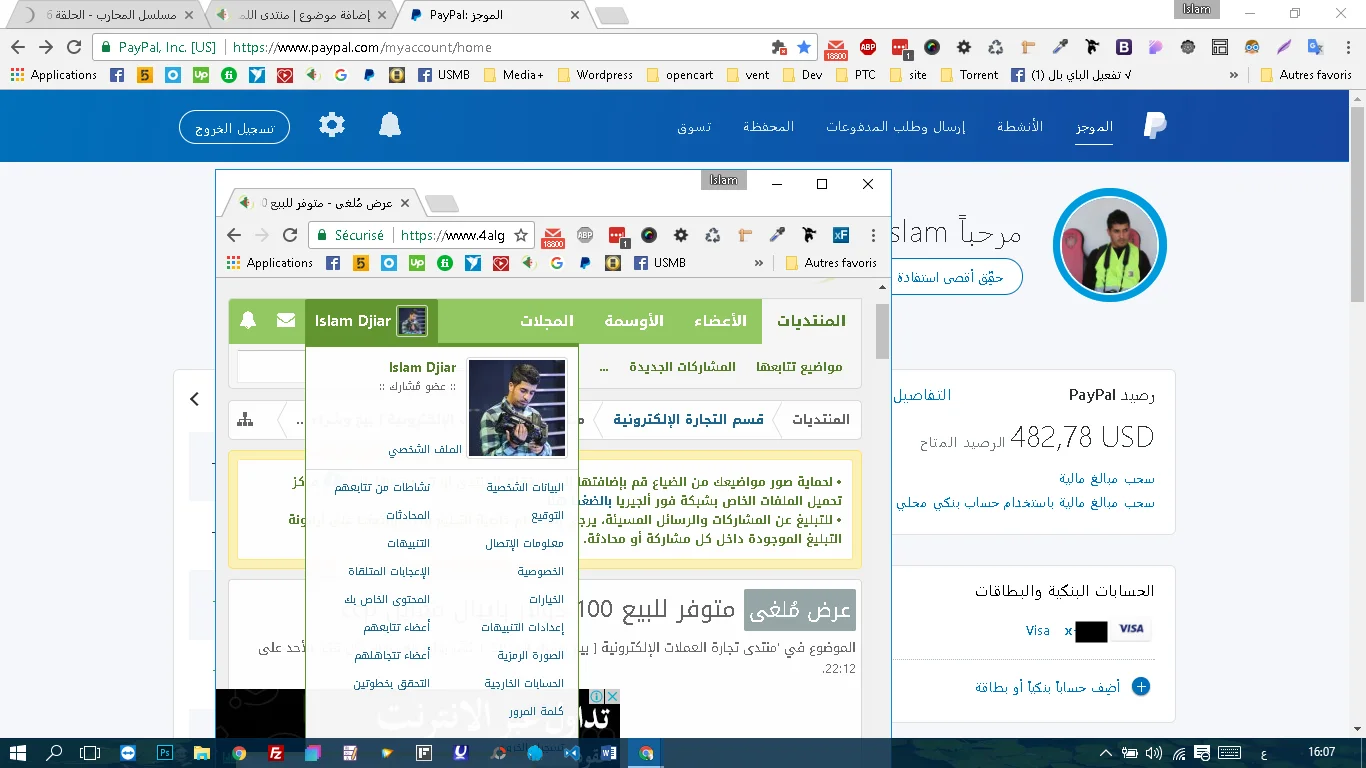Viewport: 1366px width, 768px height.
Task: Click the PayPal logo in the header
Action: (x=1155, y=125)
